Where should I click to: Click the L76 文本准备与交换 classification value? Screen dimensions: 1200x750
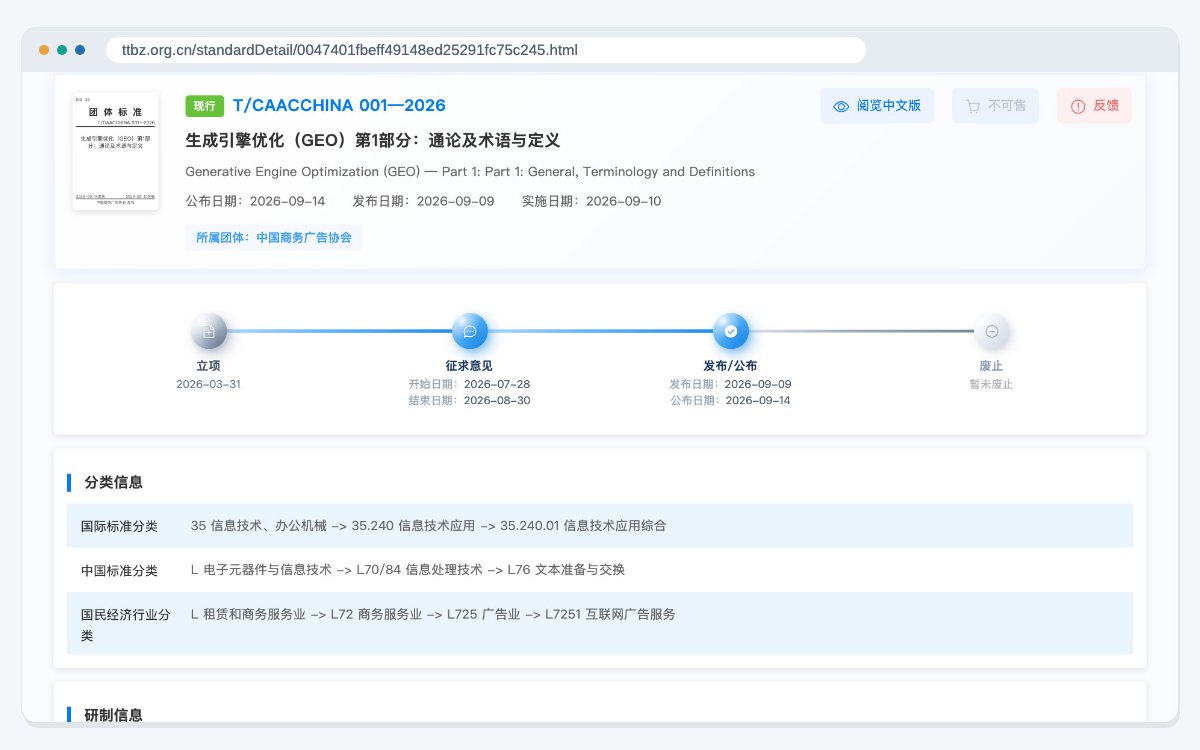coord(566,570)
